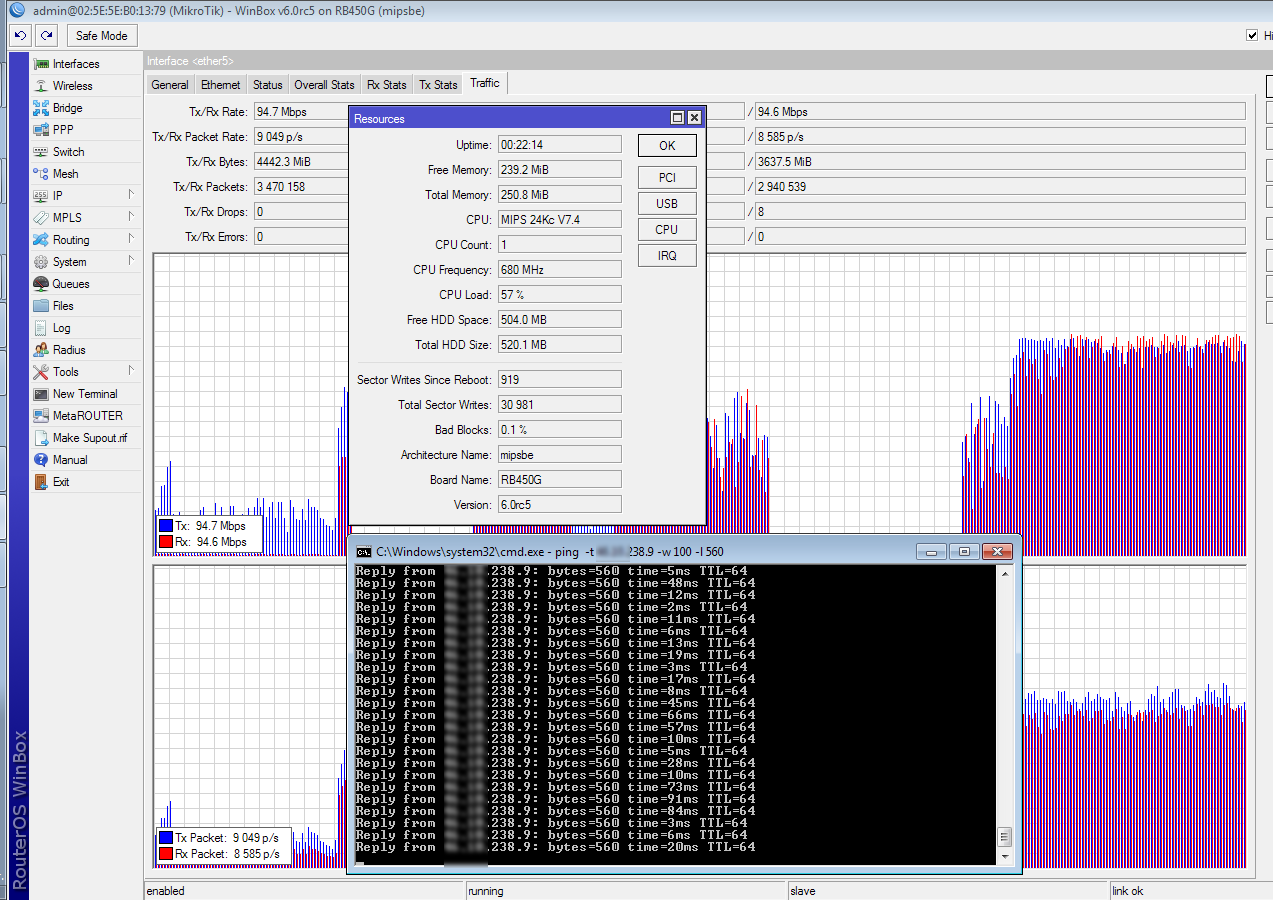
Task: Switch to the Overall Stats tab
Action: [x=324, y=85]
